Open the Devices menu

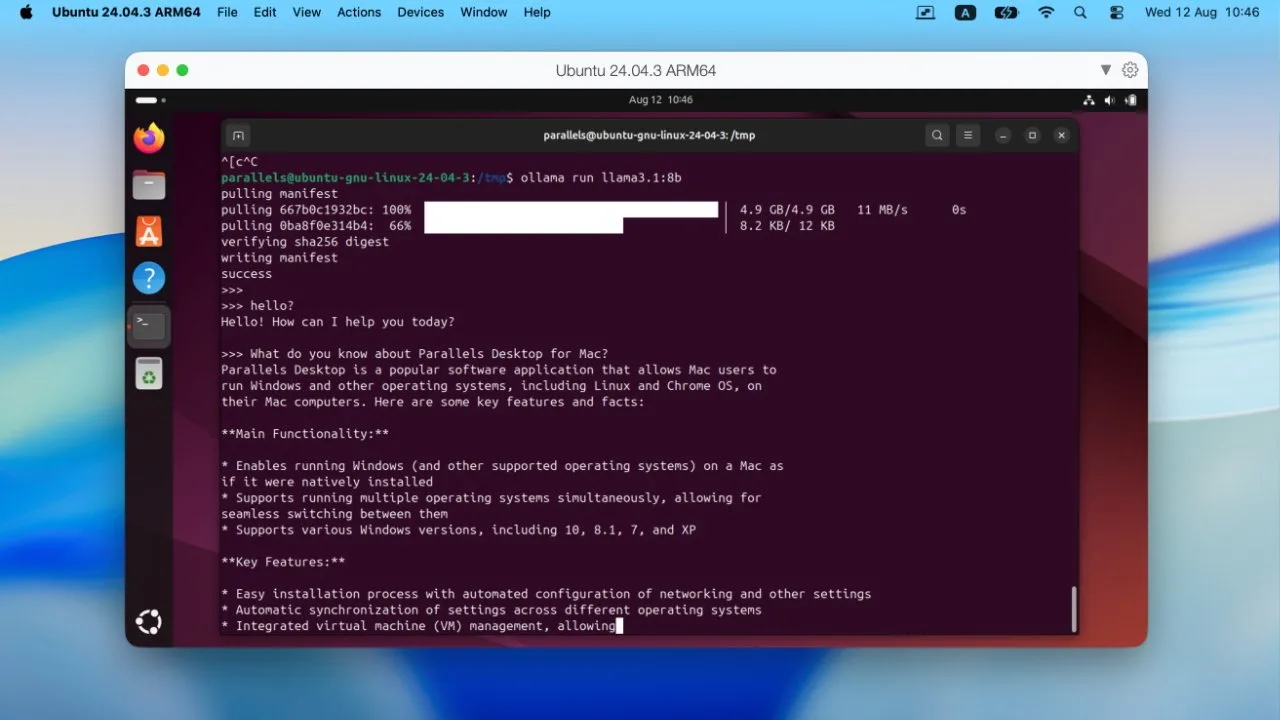(421, 12)
